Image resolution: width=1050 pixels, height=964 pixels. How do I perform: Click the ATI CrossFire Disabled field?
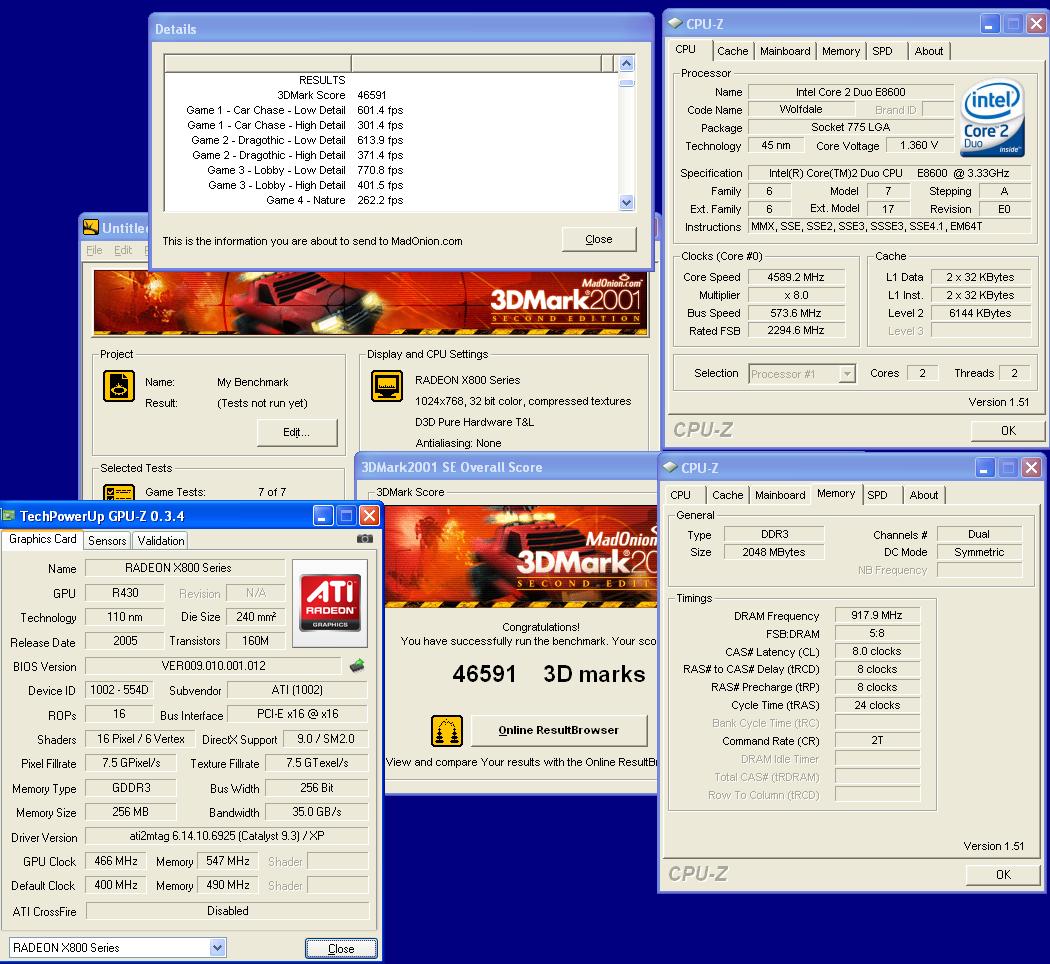tap(228, 910)
